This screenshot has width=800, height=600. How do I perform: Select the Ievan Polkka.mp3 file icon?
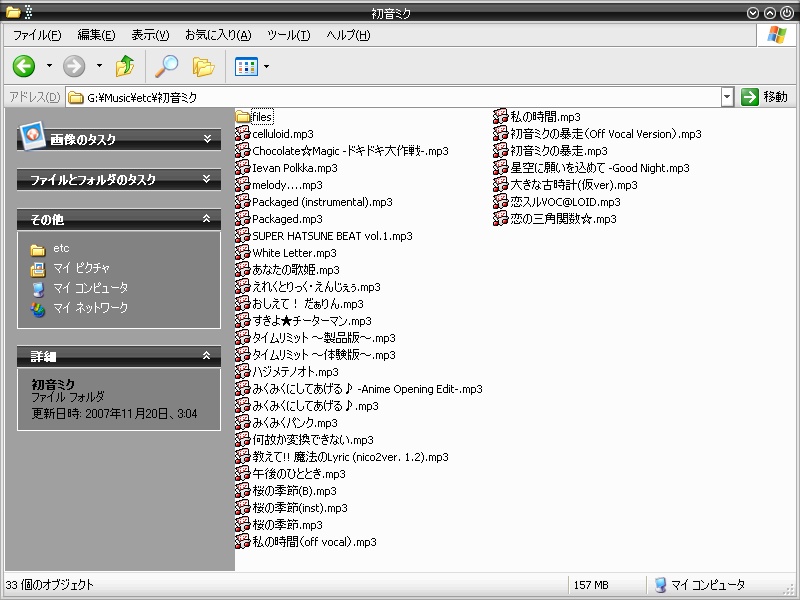pos(243,168)
